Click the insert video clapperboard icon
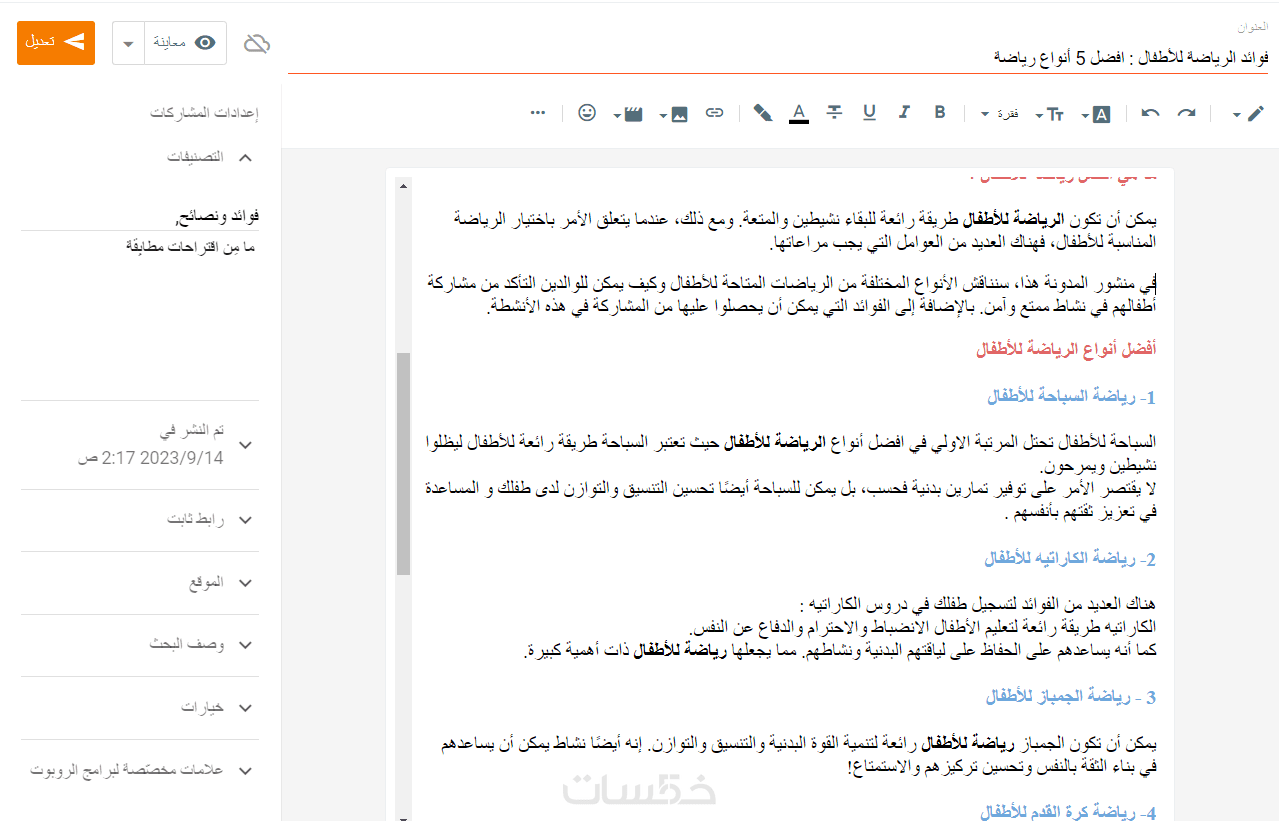 coord(633,114)
